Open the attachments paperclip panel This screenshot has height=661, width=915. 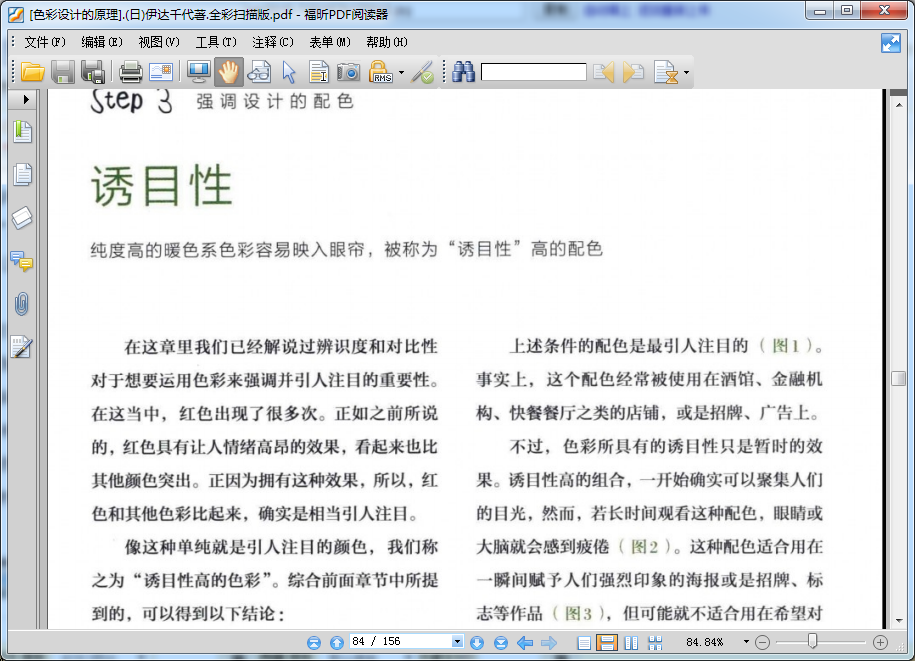[22, 304]
